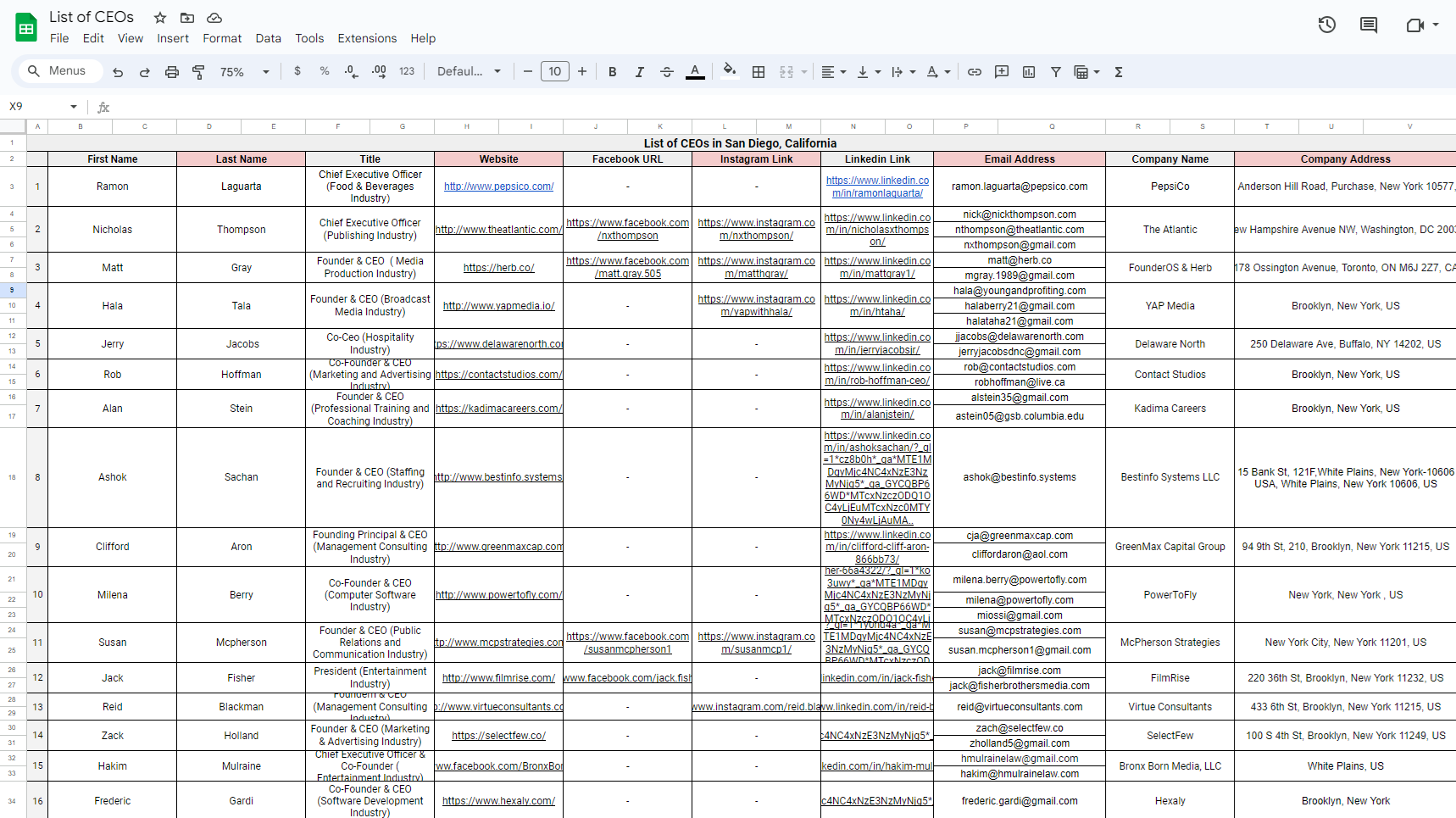Open the borders tool
This screenshot has width=1456, height=818.
coord(759,72)
